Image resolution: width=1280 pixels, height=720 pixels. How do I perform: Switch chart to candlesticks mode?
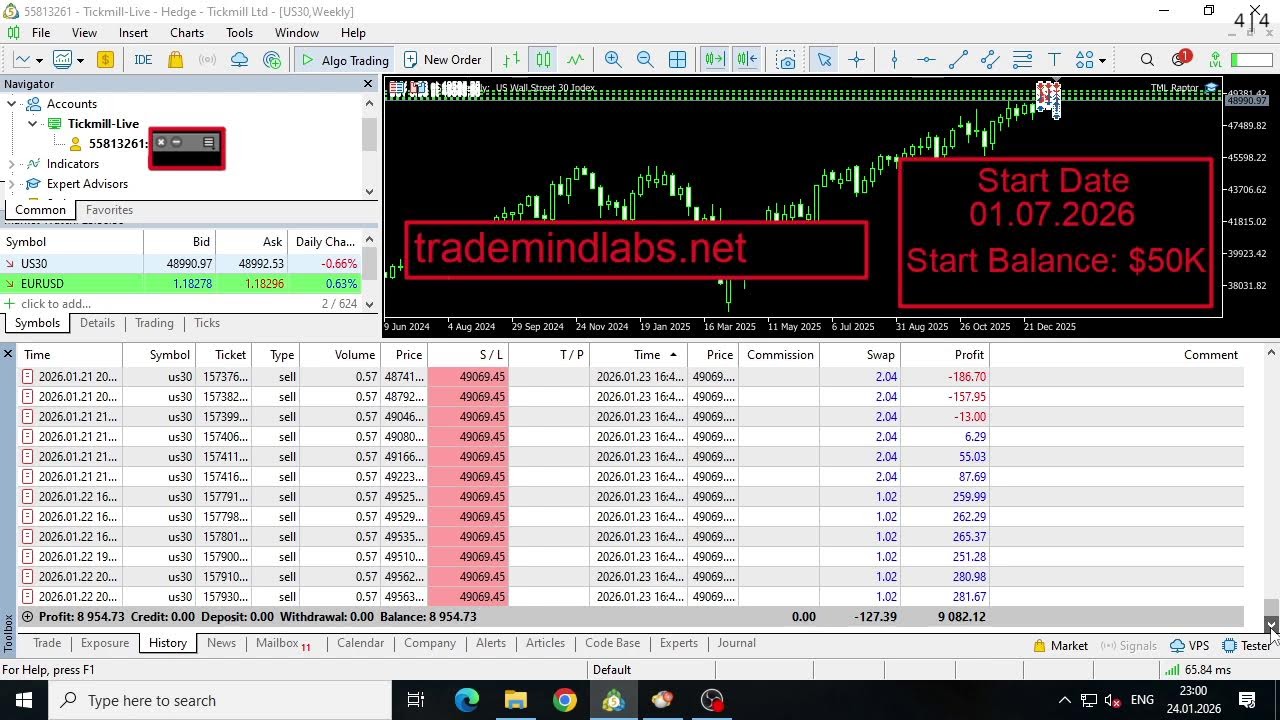[x=543, y=60]
